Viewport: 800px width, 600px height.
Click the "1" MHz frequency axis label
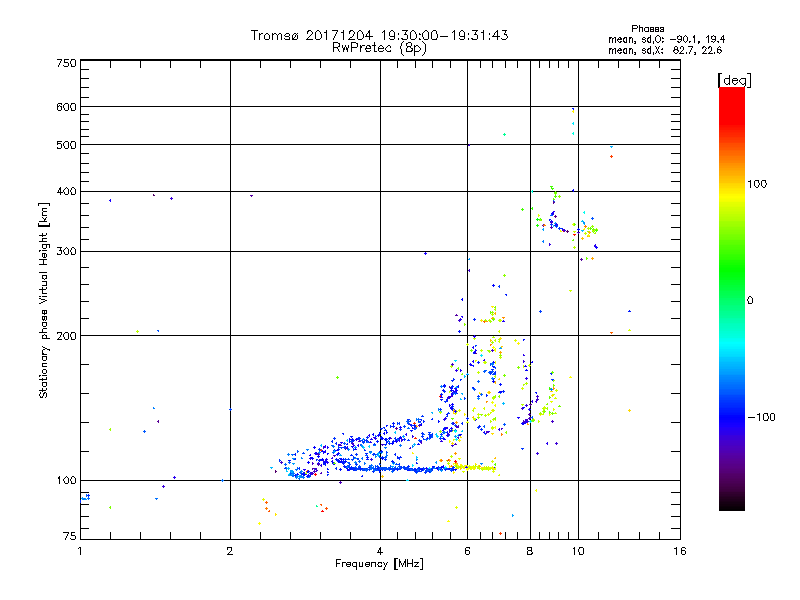[80, 551]
